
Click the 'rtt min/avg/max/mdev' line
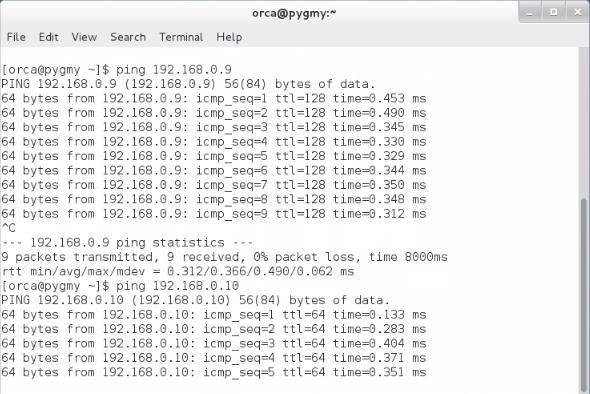coord(178,271)
